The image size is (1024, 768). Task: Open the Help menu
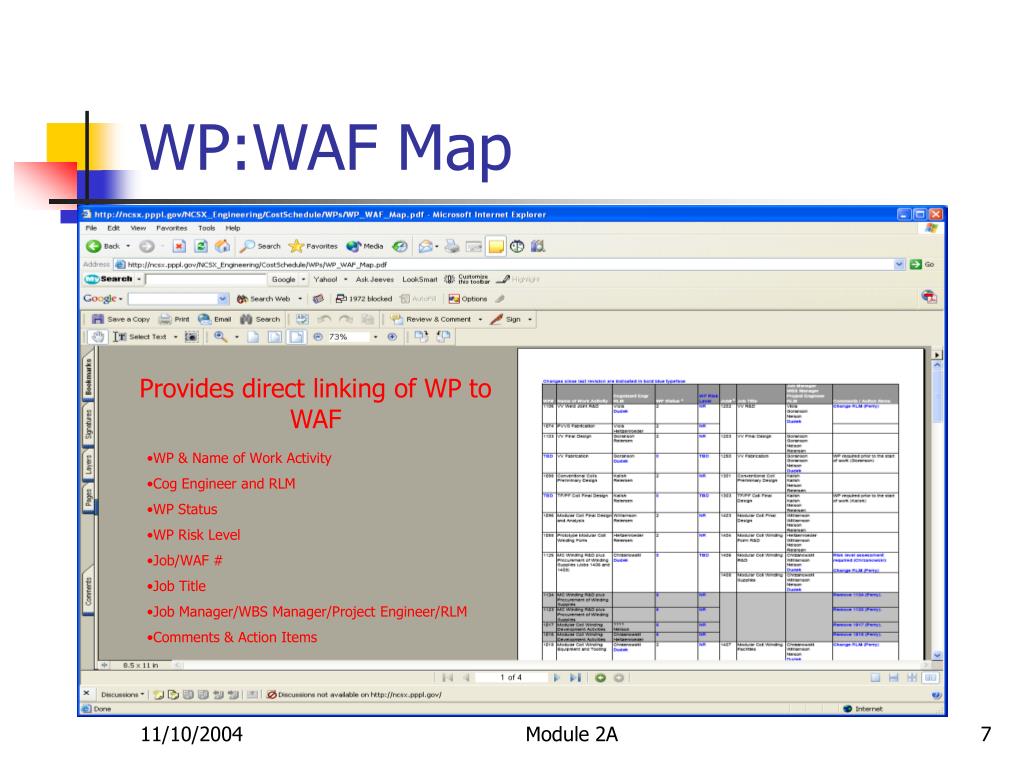click(x=233, y=228)
